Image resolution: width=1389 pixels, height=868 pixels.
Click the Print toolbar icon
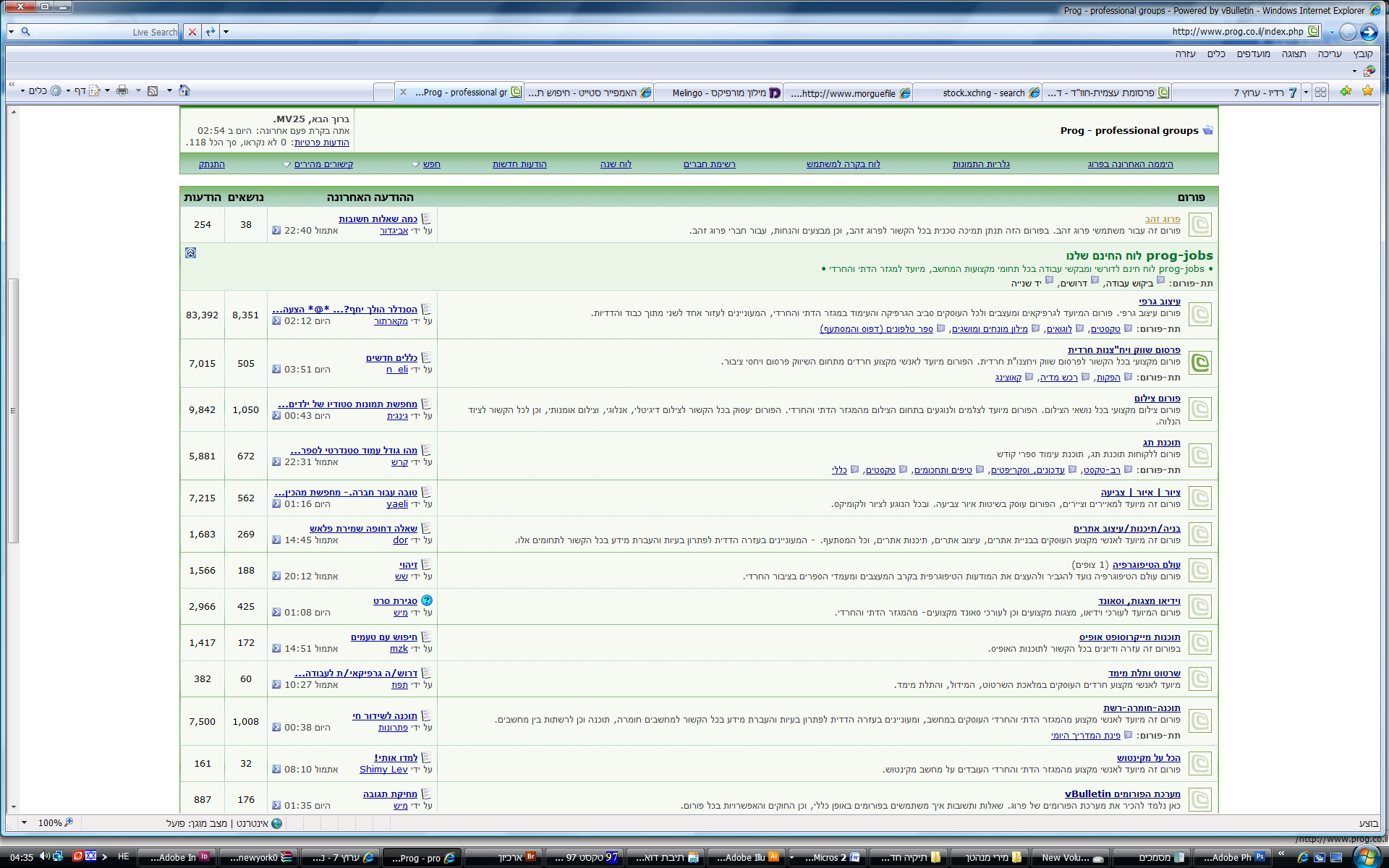(x=122, y=91)
